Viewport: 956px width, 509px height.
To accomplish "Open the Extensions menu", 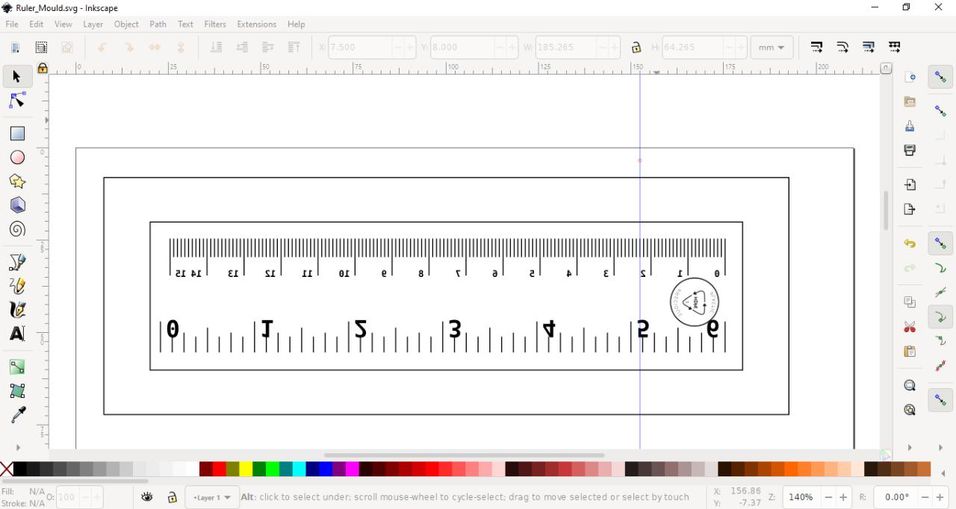I will click(256, 24).
